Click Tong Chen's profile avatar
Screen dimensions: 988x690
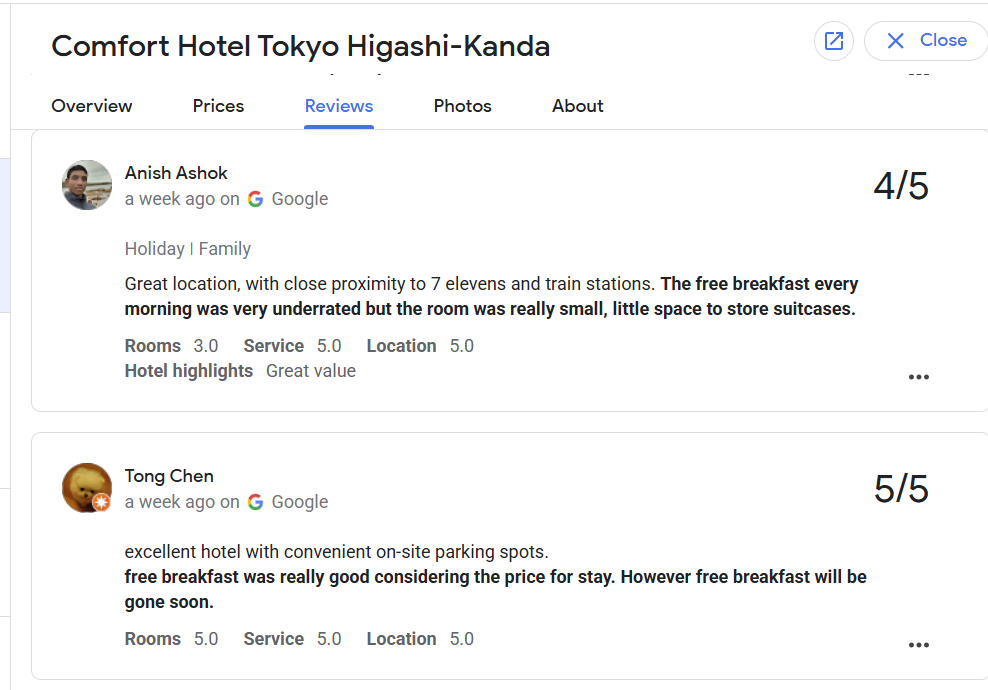[87, 487]
